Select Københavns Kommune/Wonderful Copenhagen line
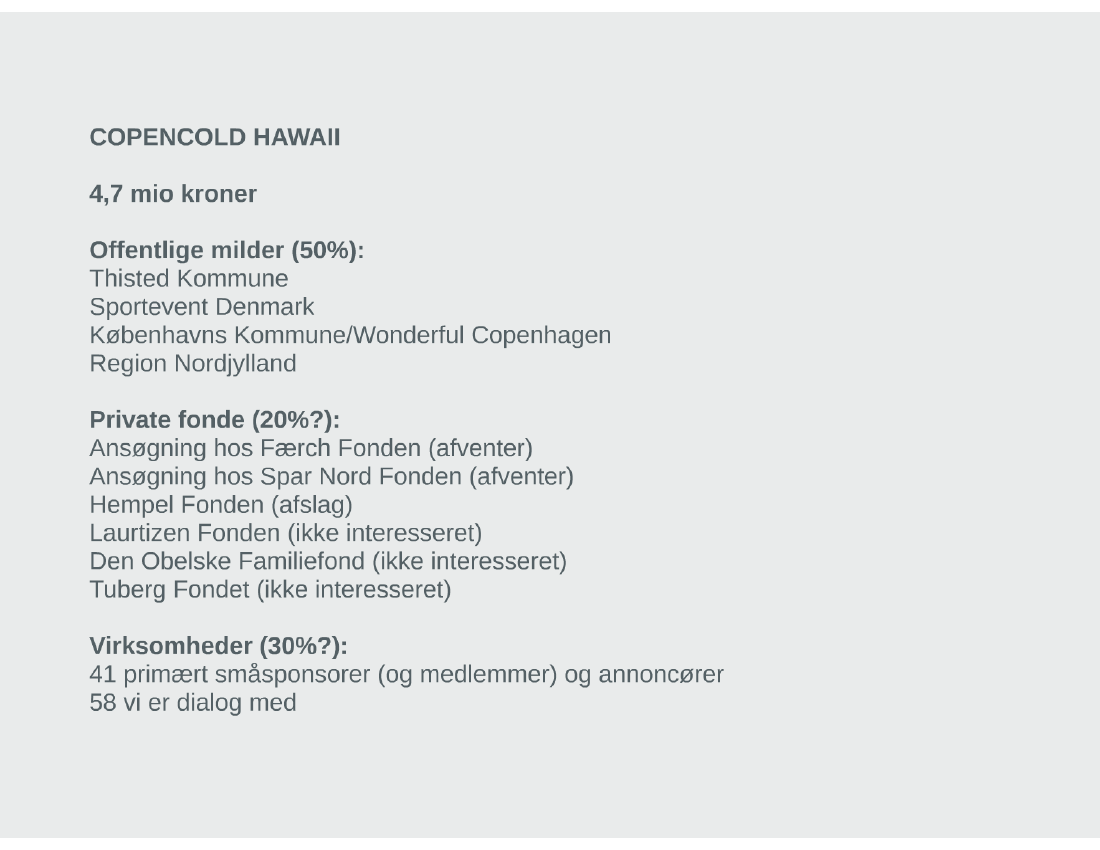 point(350,335)
